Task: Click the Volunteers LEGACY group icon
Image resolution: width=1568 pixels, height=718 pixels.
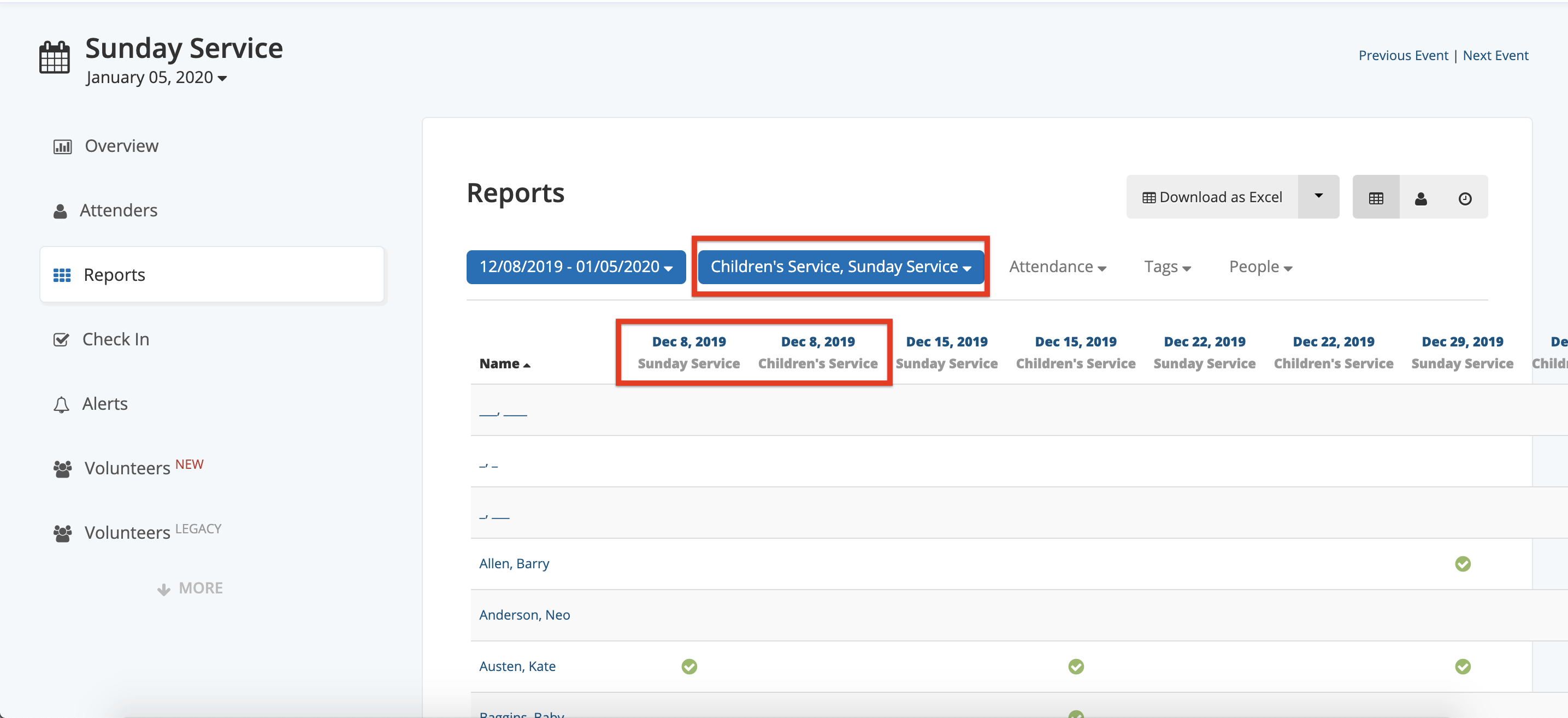Action: tap(62, 533)
